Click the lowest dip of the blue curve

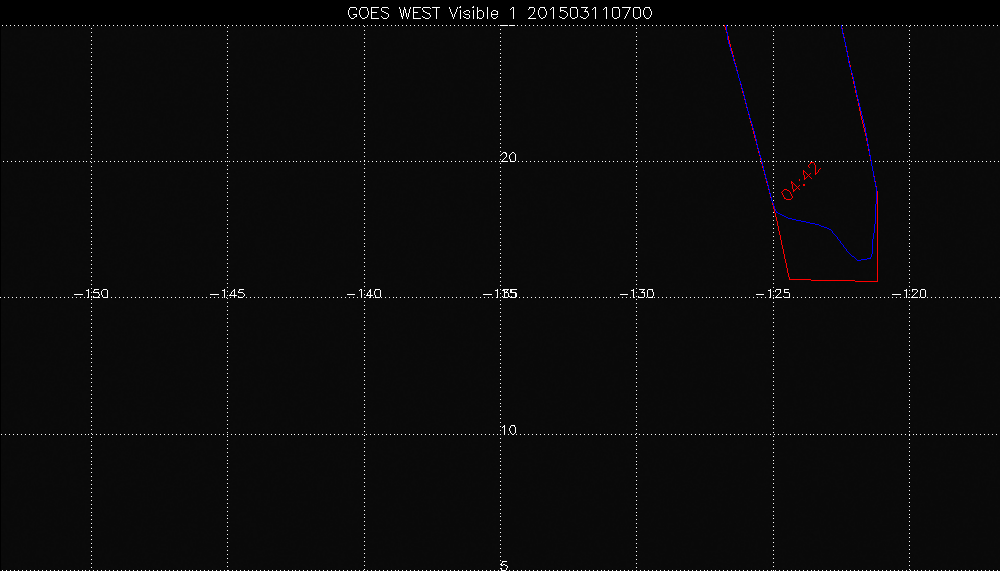tap(860, 260)
